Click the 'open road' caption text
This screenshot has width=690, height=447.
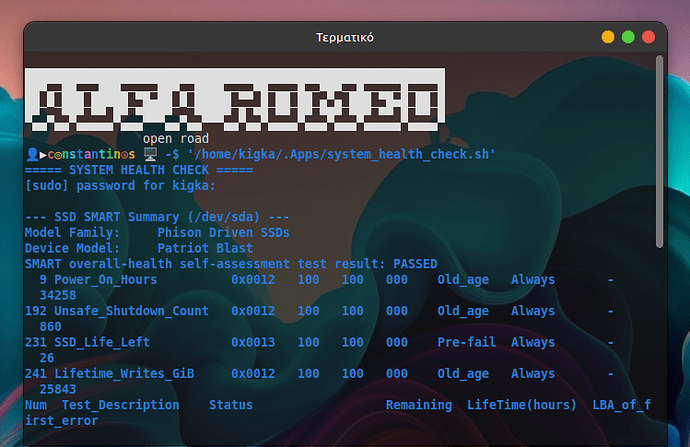pos(176,139)
